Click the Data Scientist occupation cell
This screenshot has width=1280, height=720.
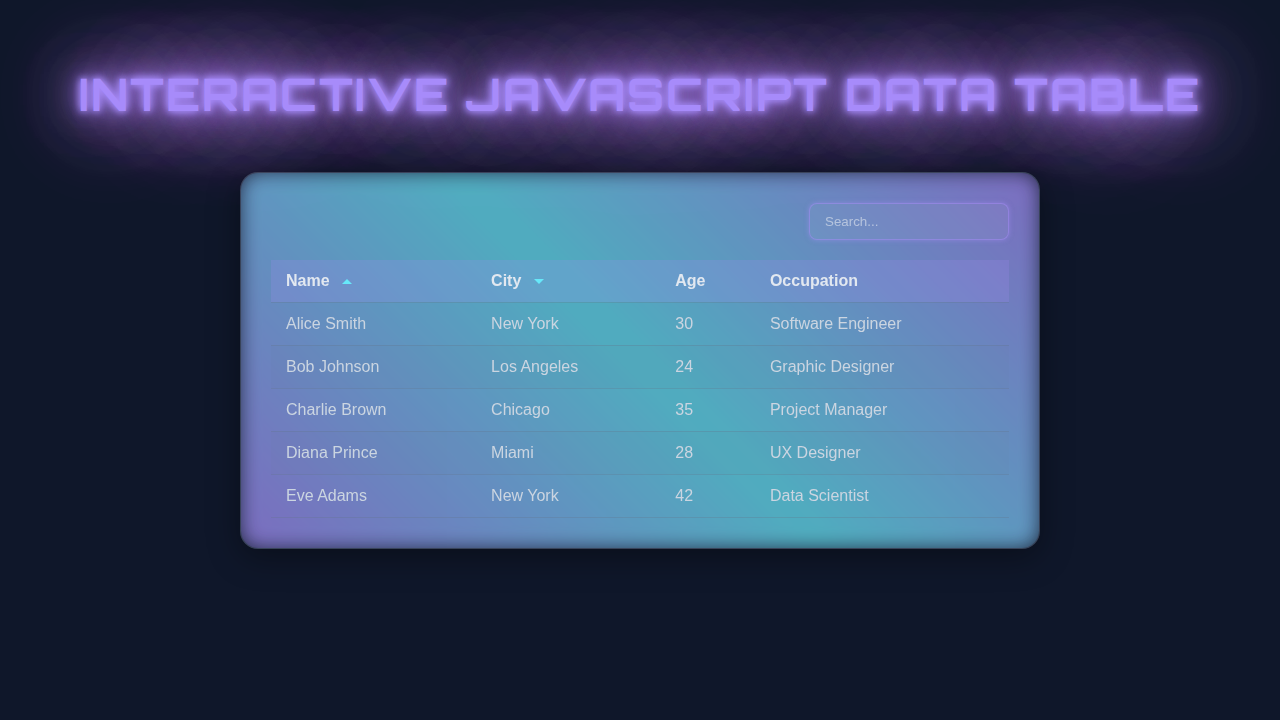coord(882,496)
